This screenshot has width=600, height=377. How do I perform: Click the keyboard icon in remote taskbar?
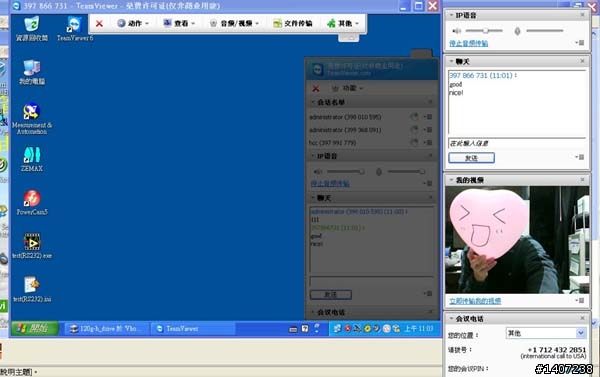pos(293,329)
